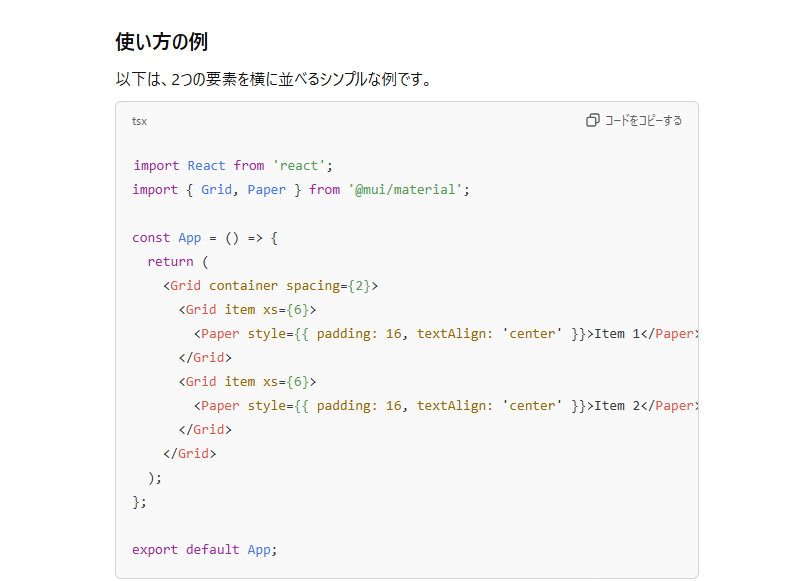Click the Grid container spacing={2} line
811x581 pixels.
pos(270,285)
